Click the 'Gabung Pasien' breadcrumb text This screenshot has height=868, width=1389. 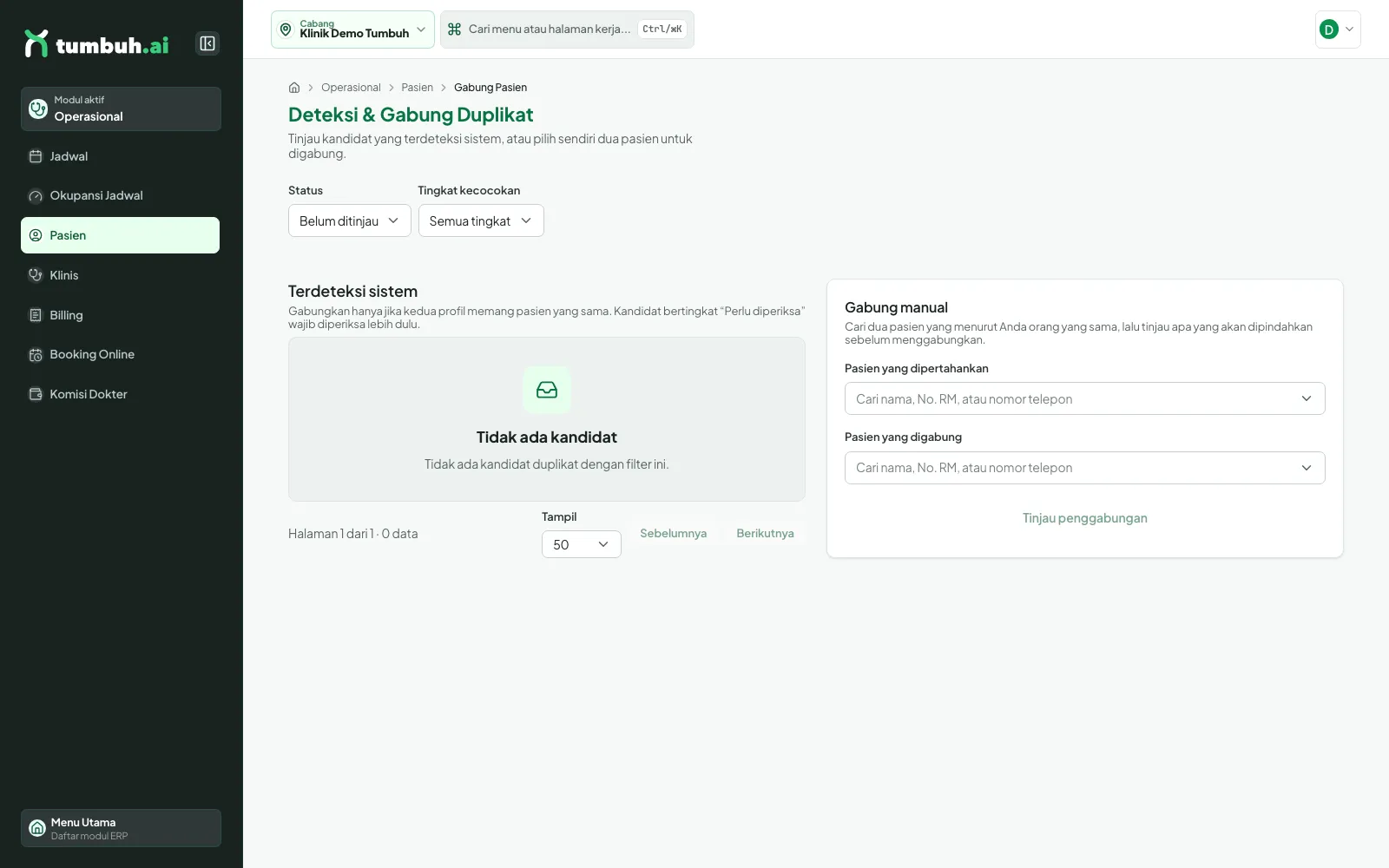pyautogui.click(x=490, y=88)
